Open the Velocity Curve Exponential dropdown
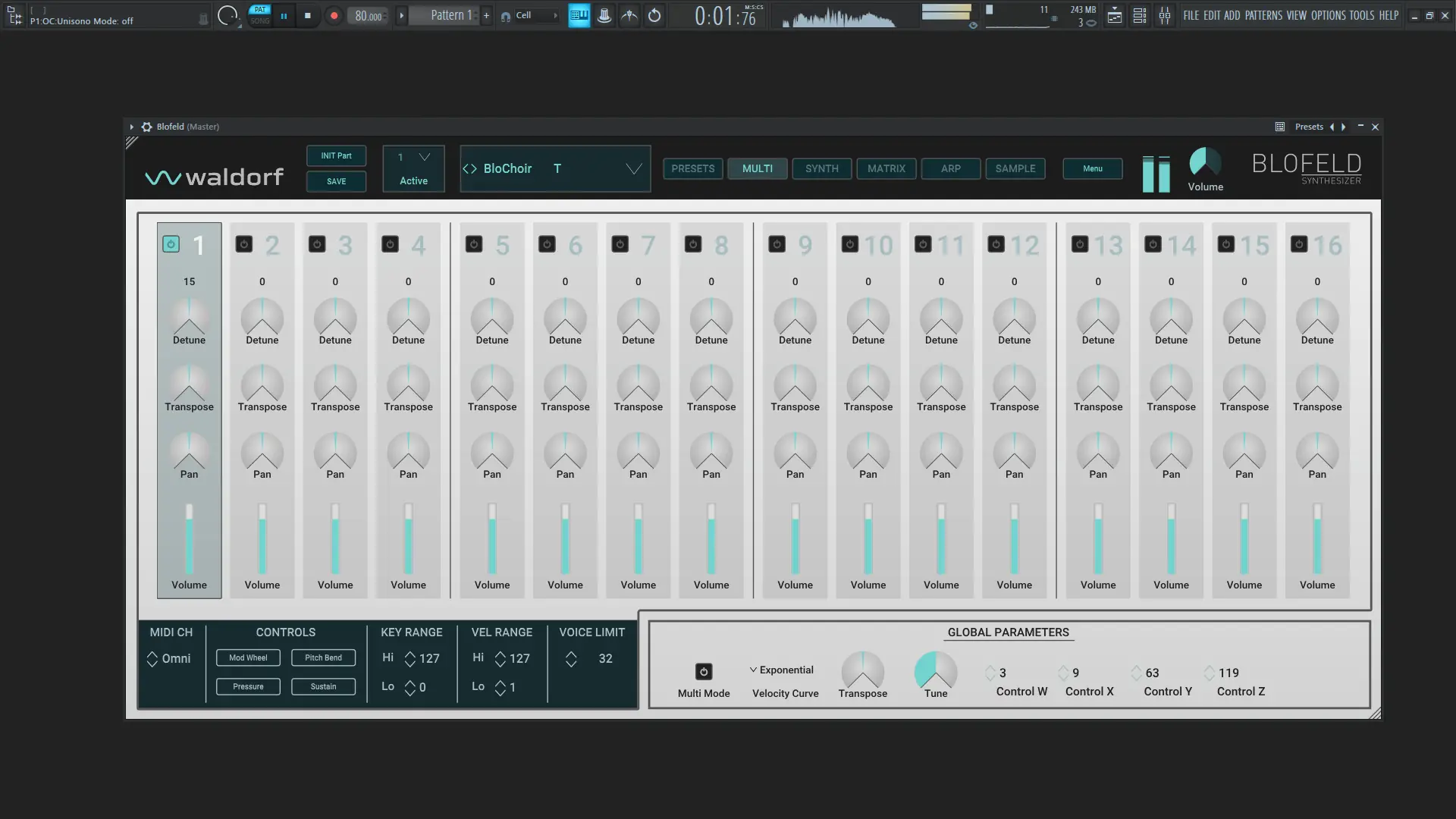Viewport: 1456px width, 819px height. (x=781, y=670)
